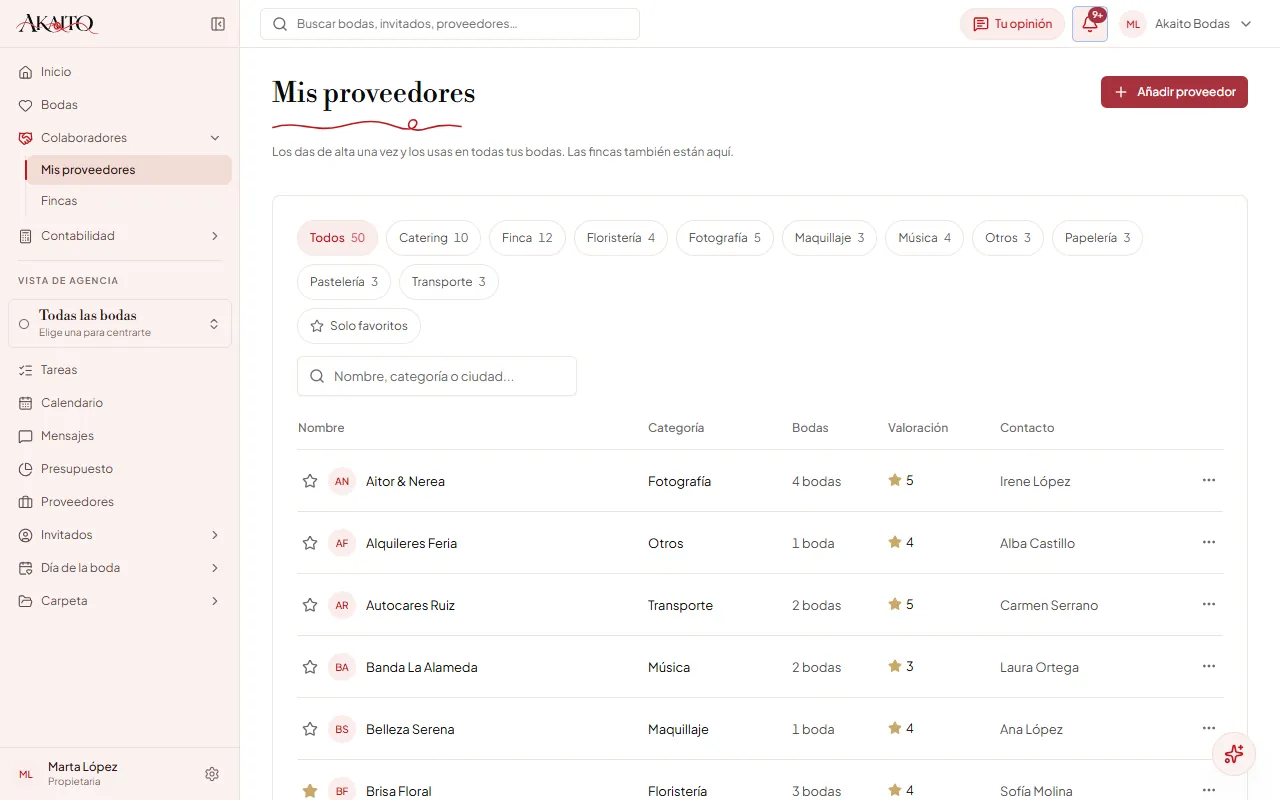The image size is (1280, 800).
Task: Expand Día de la boda section
Action: click(x=120, y=568)
